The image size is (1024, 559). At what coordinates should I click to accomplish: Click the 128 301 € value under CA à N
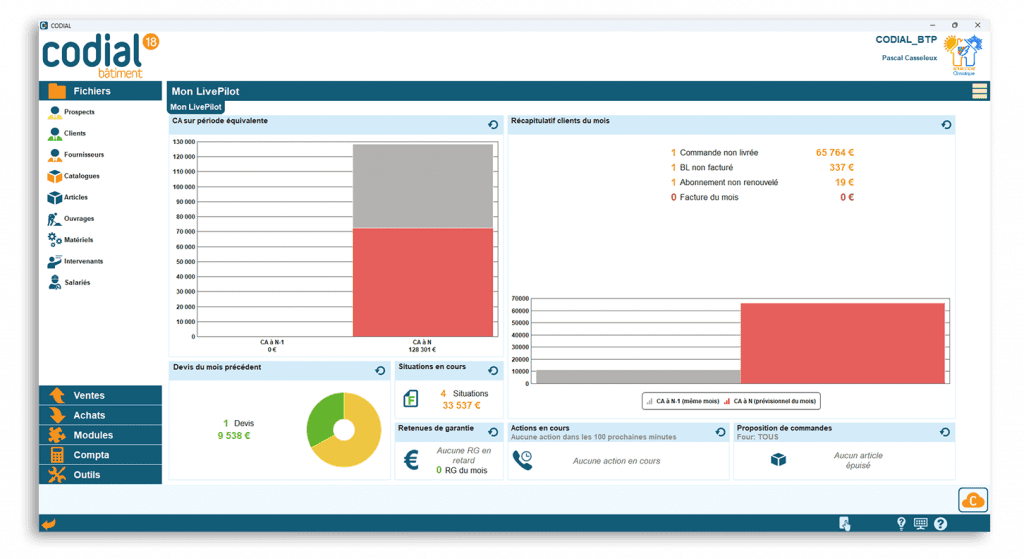coord(422,349)
